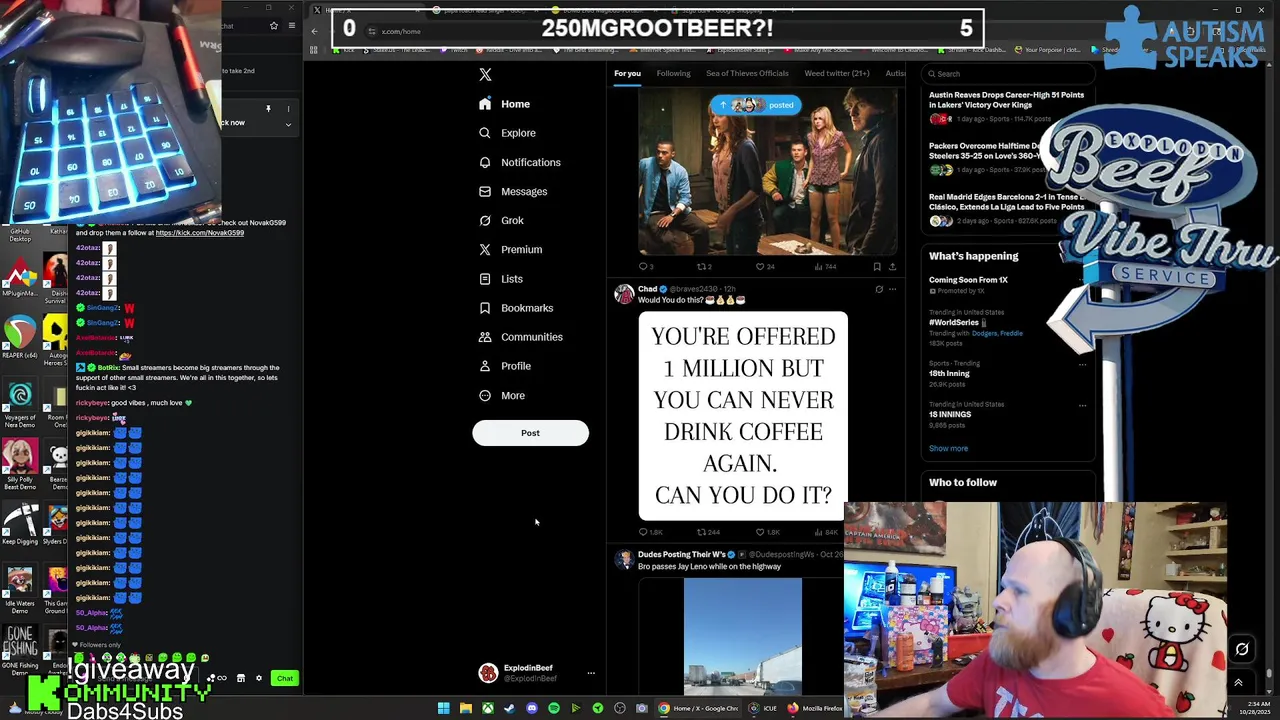
Task: Open File Explorer from the taskbar
Action: [465, 708]
